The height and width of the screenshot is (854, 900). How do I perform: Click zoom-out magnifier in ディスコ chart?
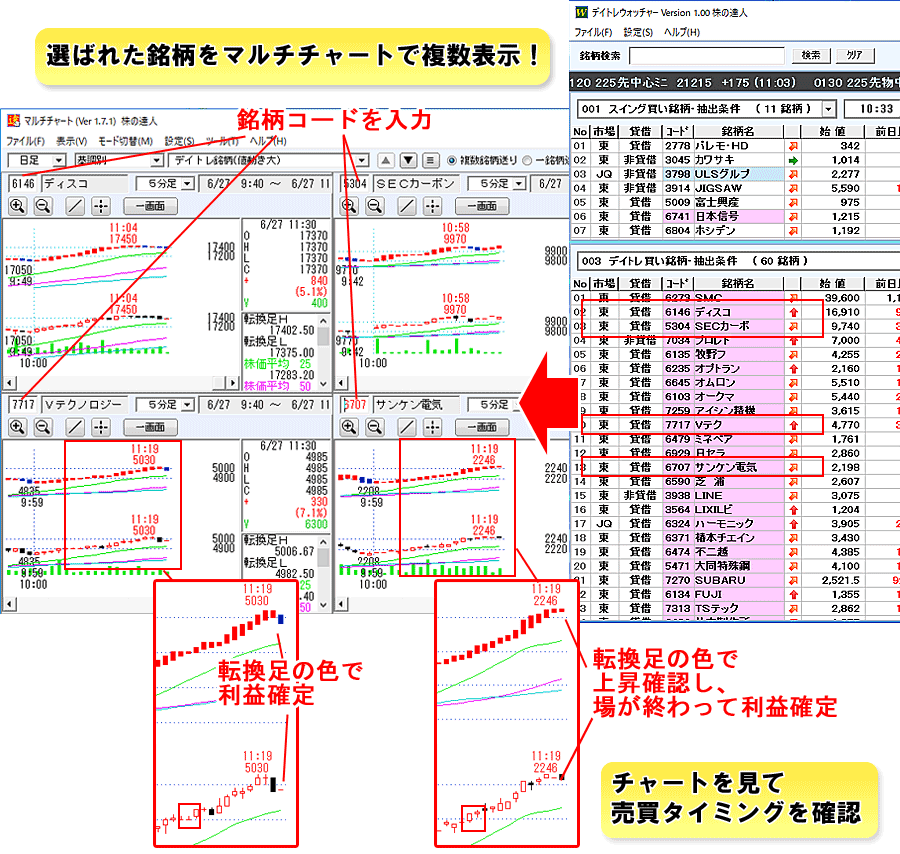click(x=43, y=206)
